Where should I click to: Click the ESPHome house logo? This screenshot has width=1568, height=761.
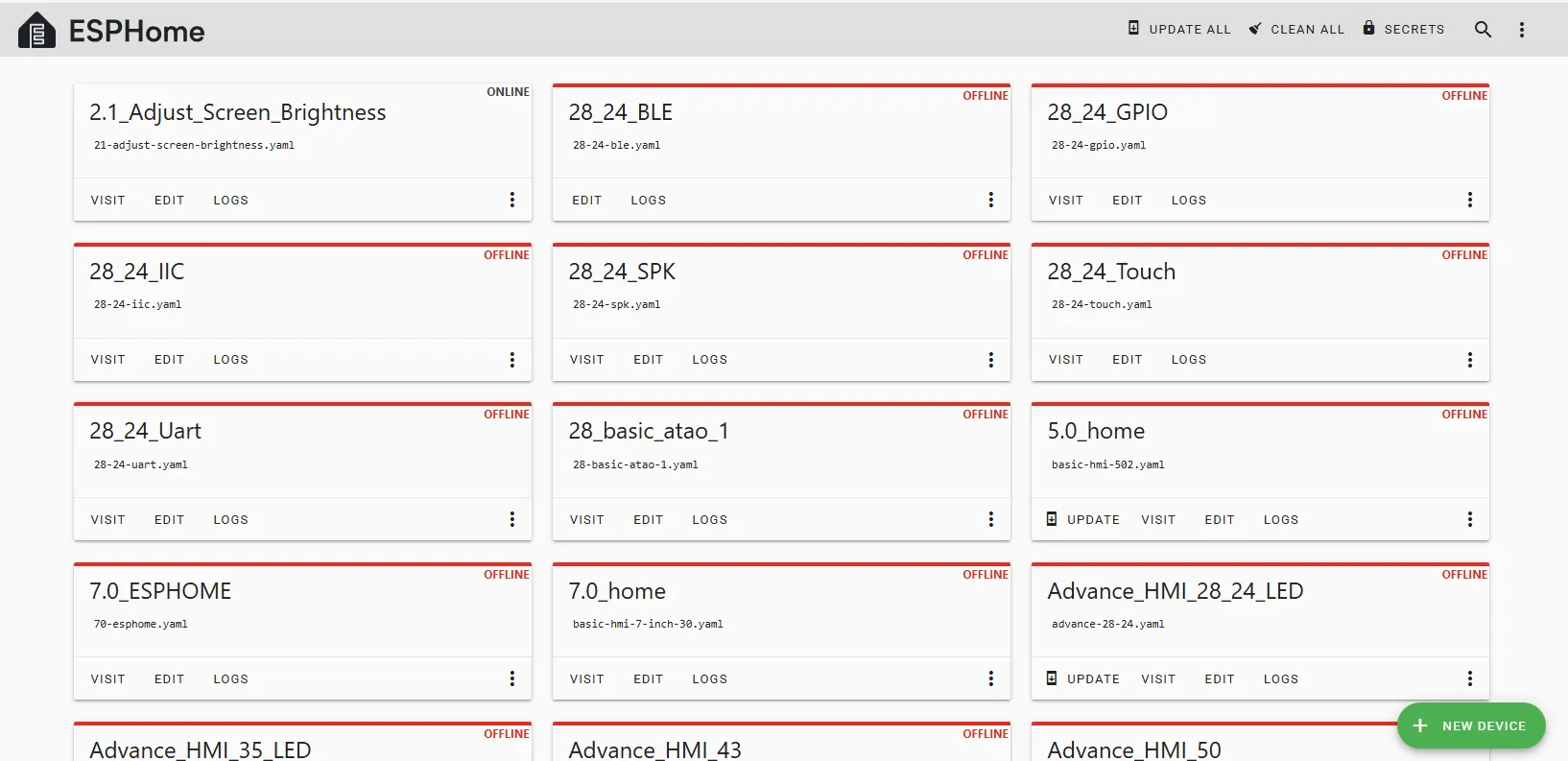point(36,31)
